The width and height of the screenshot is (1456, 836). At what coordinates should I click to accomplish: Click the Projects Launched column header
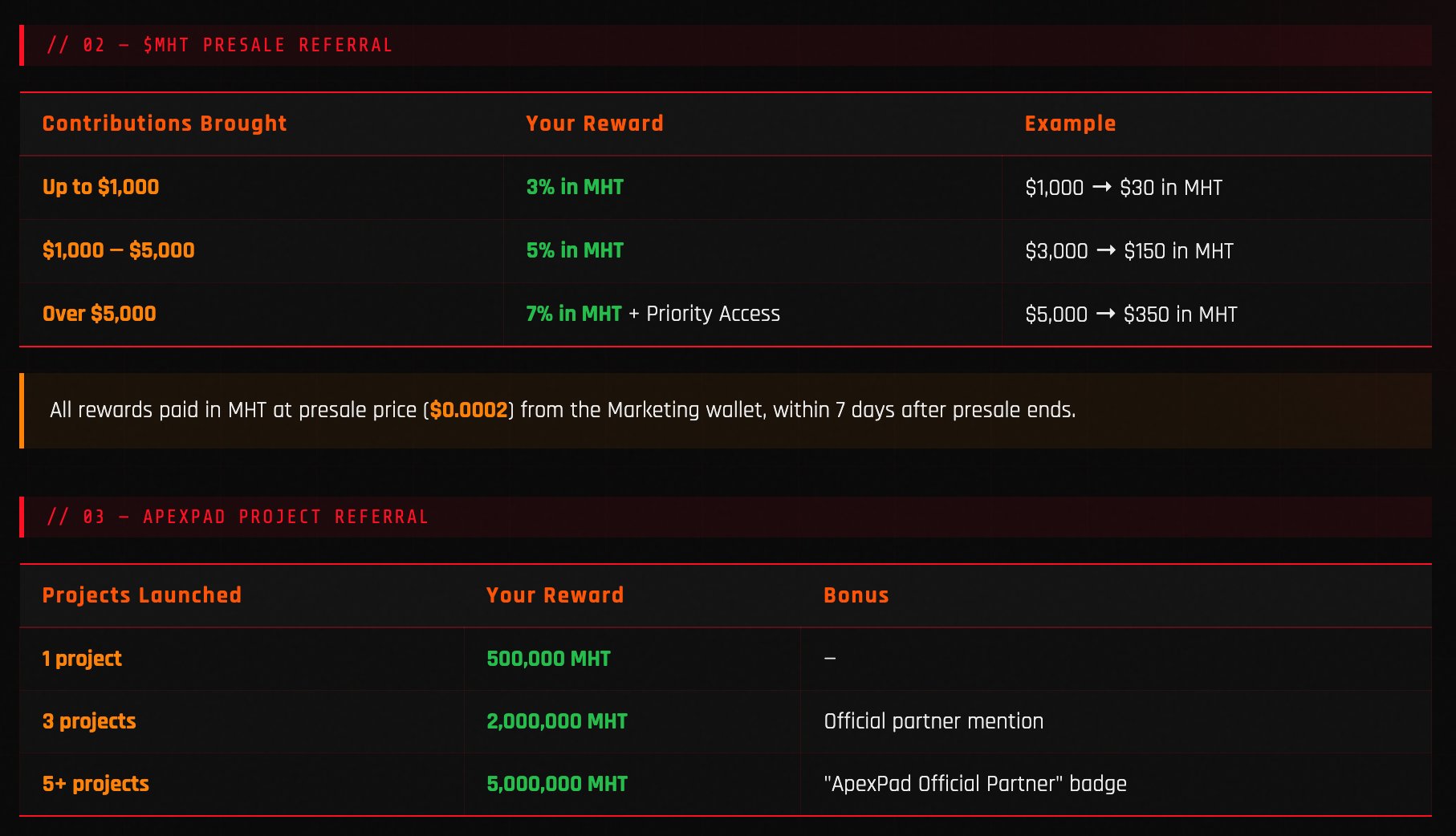pos(142,595)
